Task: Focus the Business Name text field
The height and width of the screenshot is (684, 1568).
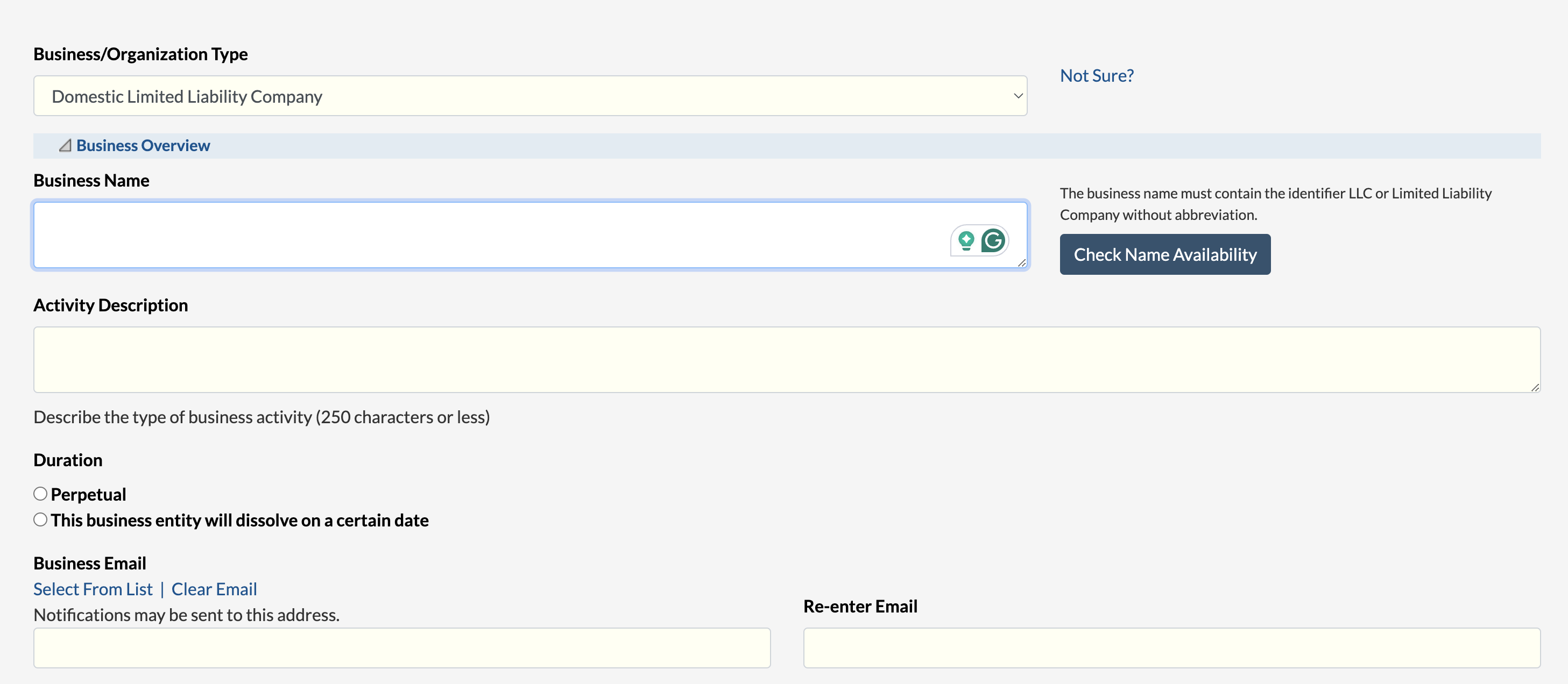Action: click(x=530, y=235)
